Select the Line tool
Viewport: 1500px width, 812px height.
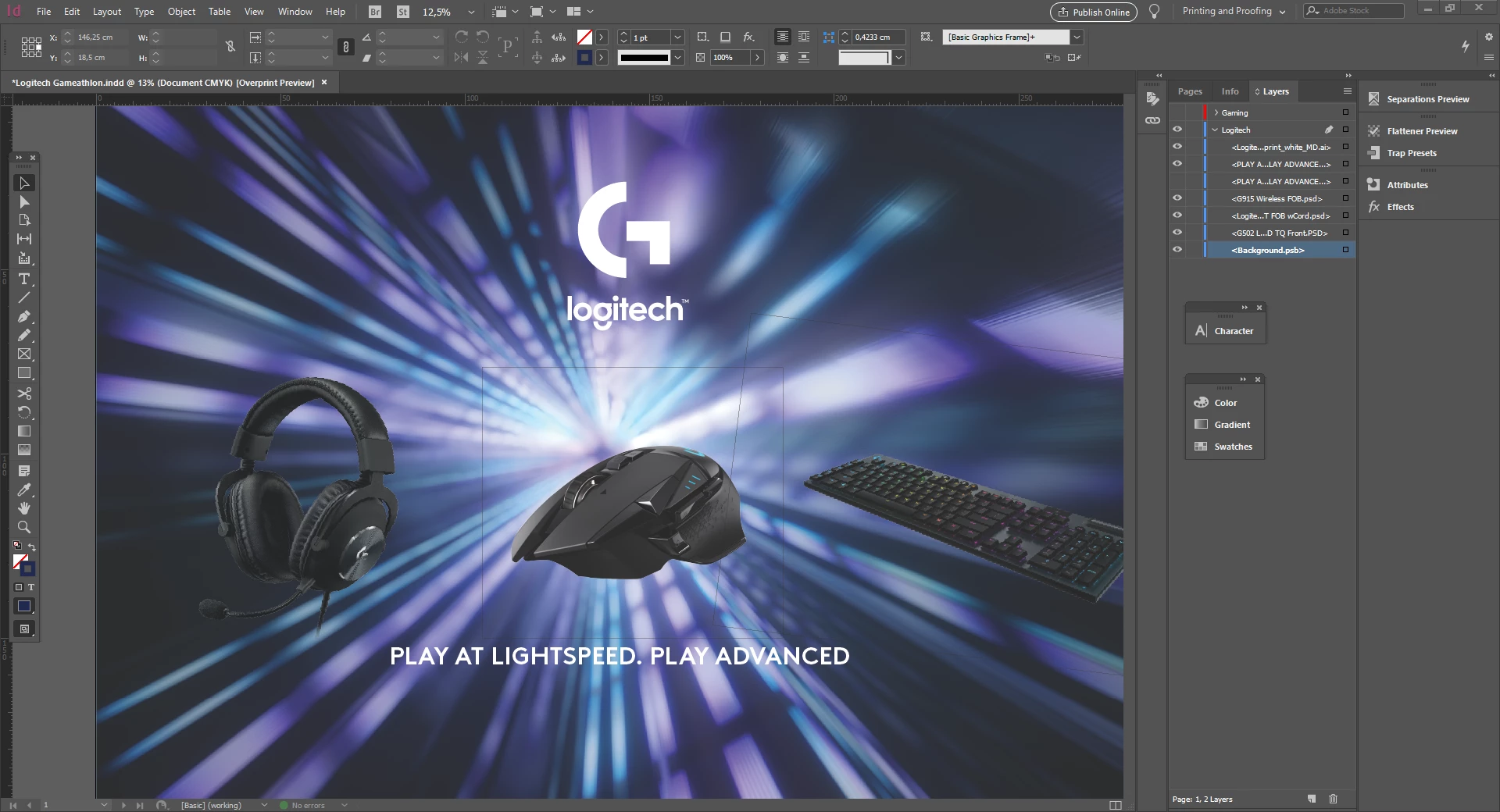[24, 297]
